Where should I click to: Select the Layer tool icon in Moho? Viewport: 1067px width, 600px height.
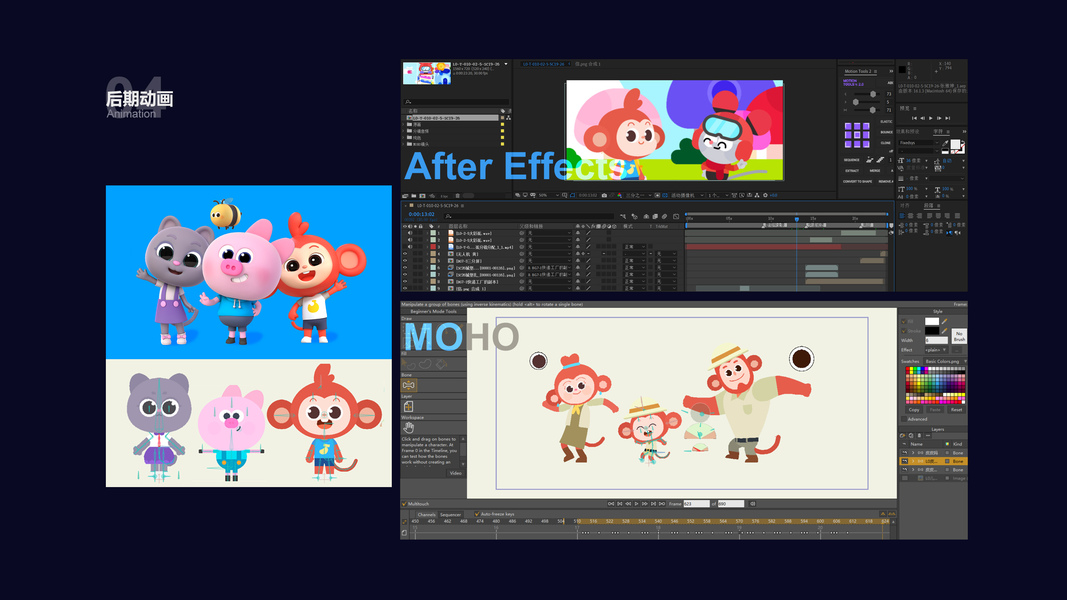coord(408,407)
